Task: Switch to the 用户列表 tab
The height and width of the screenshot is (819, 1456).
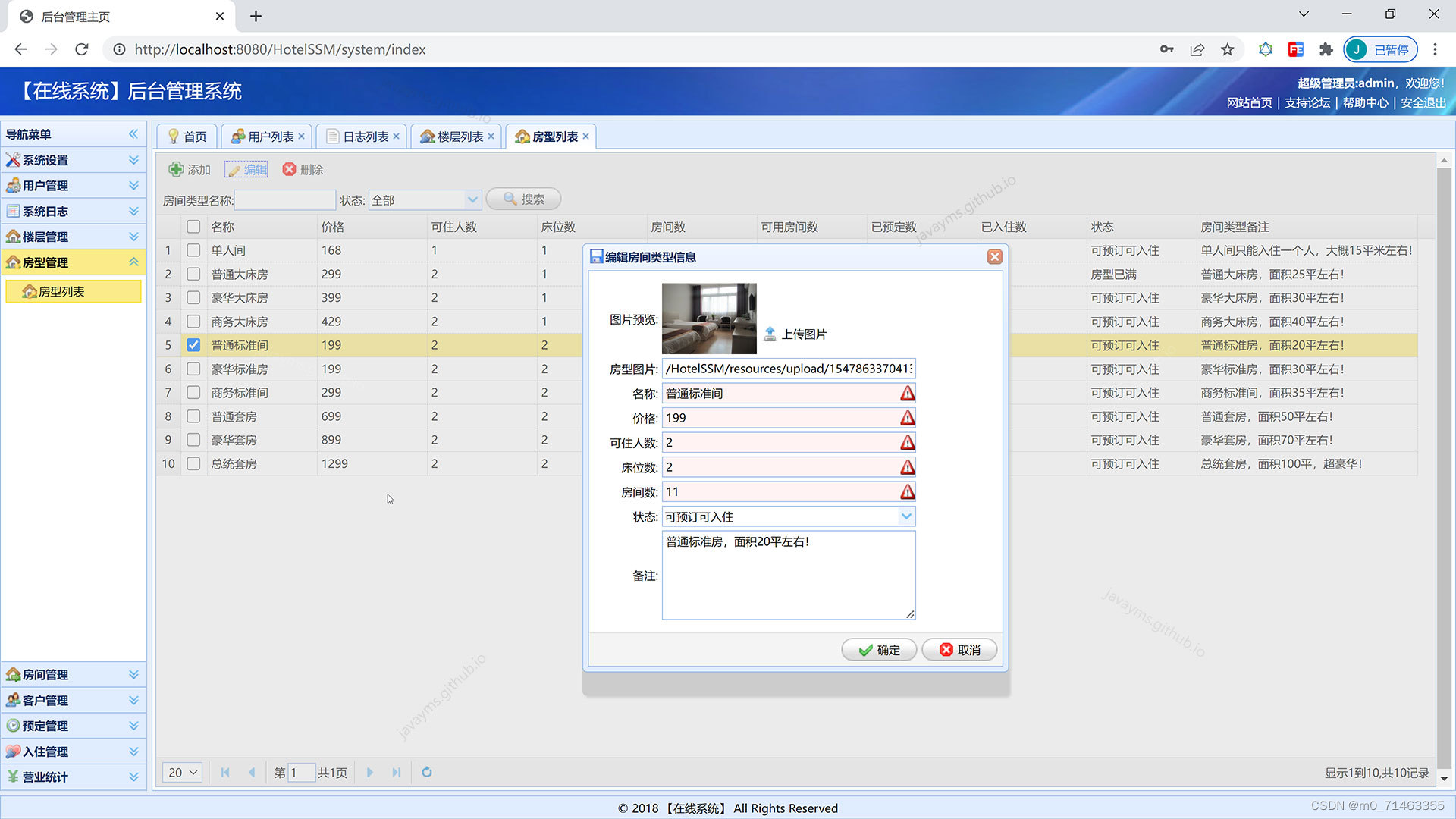Action: click(270, 136)
